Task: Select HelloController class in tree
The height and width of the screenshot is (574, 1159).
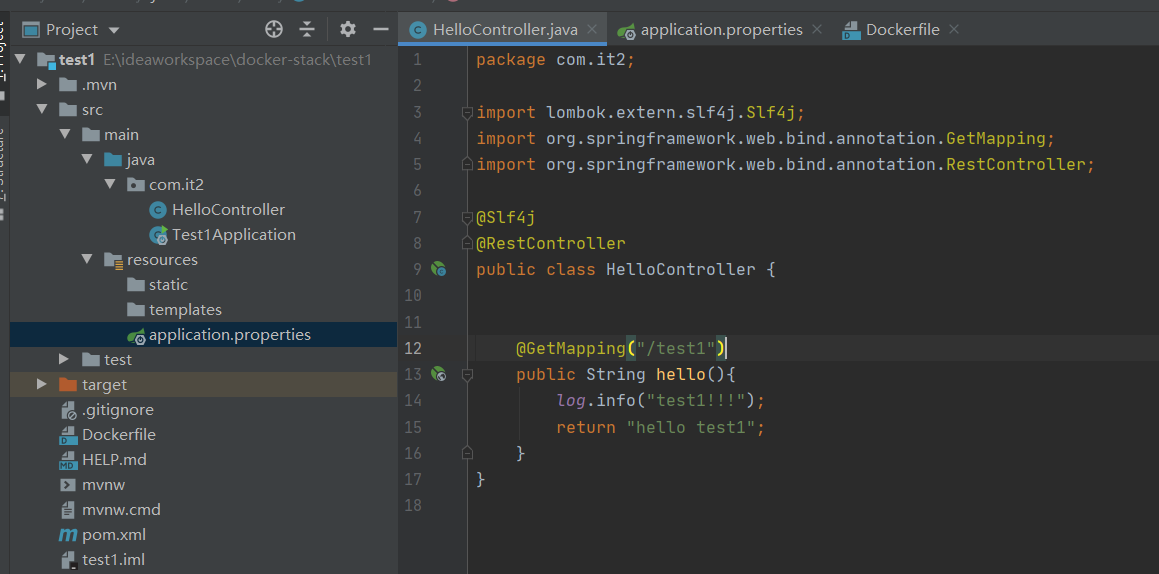Action: tap(228, 210)
